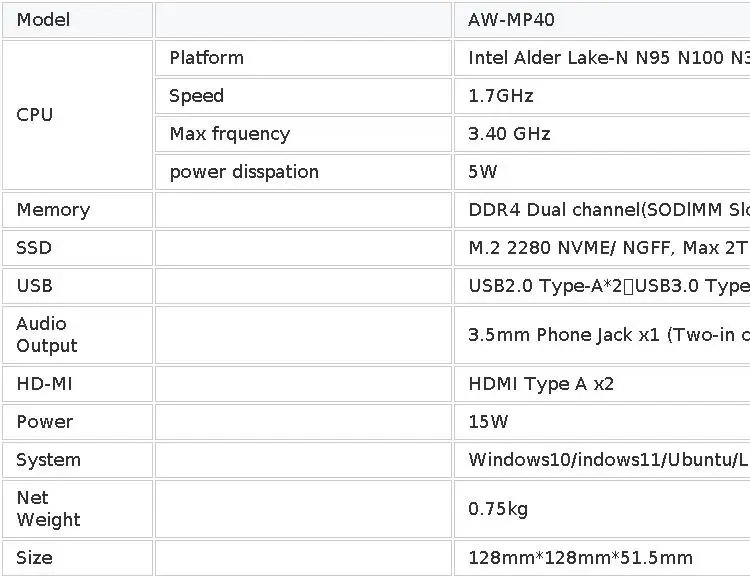Click the 'Model' label cell
The image size is (750, 578).
pyautogui.click(x=77, y=20)
